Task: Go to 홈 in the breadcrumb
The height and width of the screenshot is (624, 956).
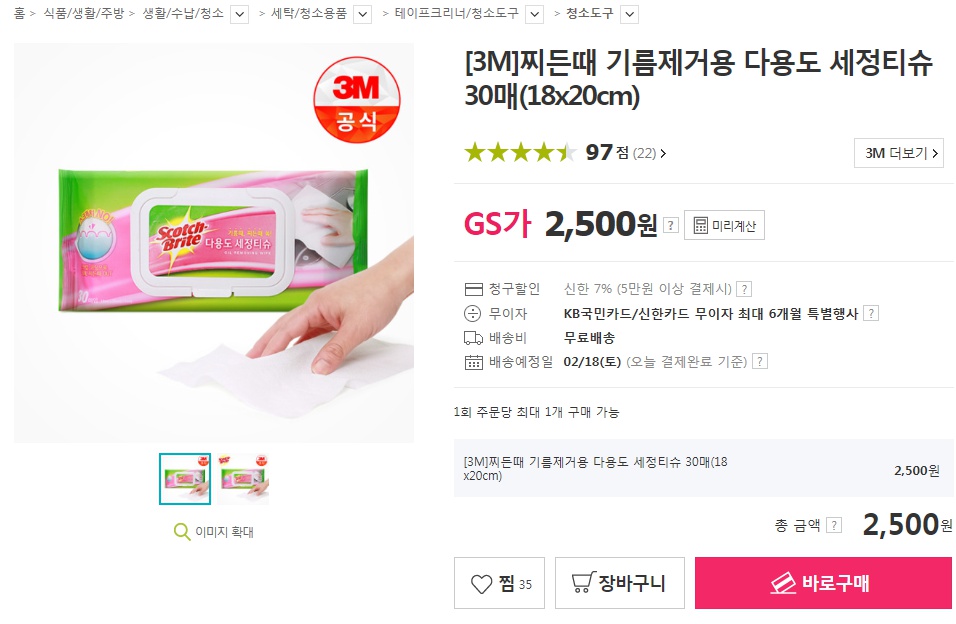Action: (20, 13)
